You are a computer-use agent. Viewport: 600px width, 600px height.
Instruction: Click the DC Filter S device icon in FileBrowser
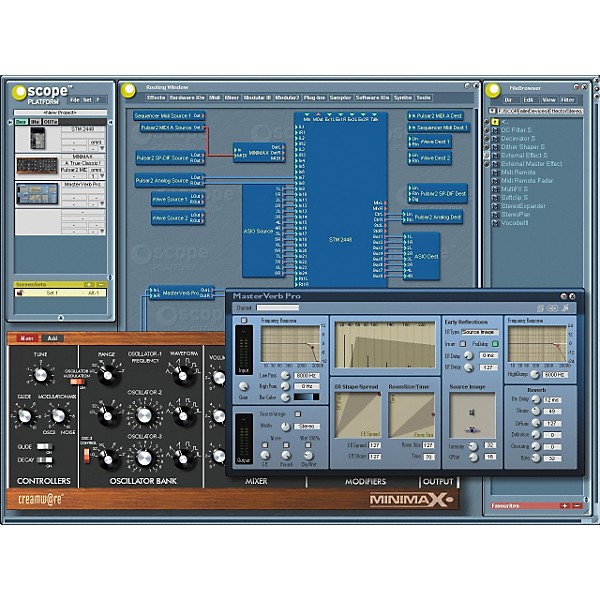[x=496, y=130]
